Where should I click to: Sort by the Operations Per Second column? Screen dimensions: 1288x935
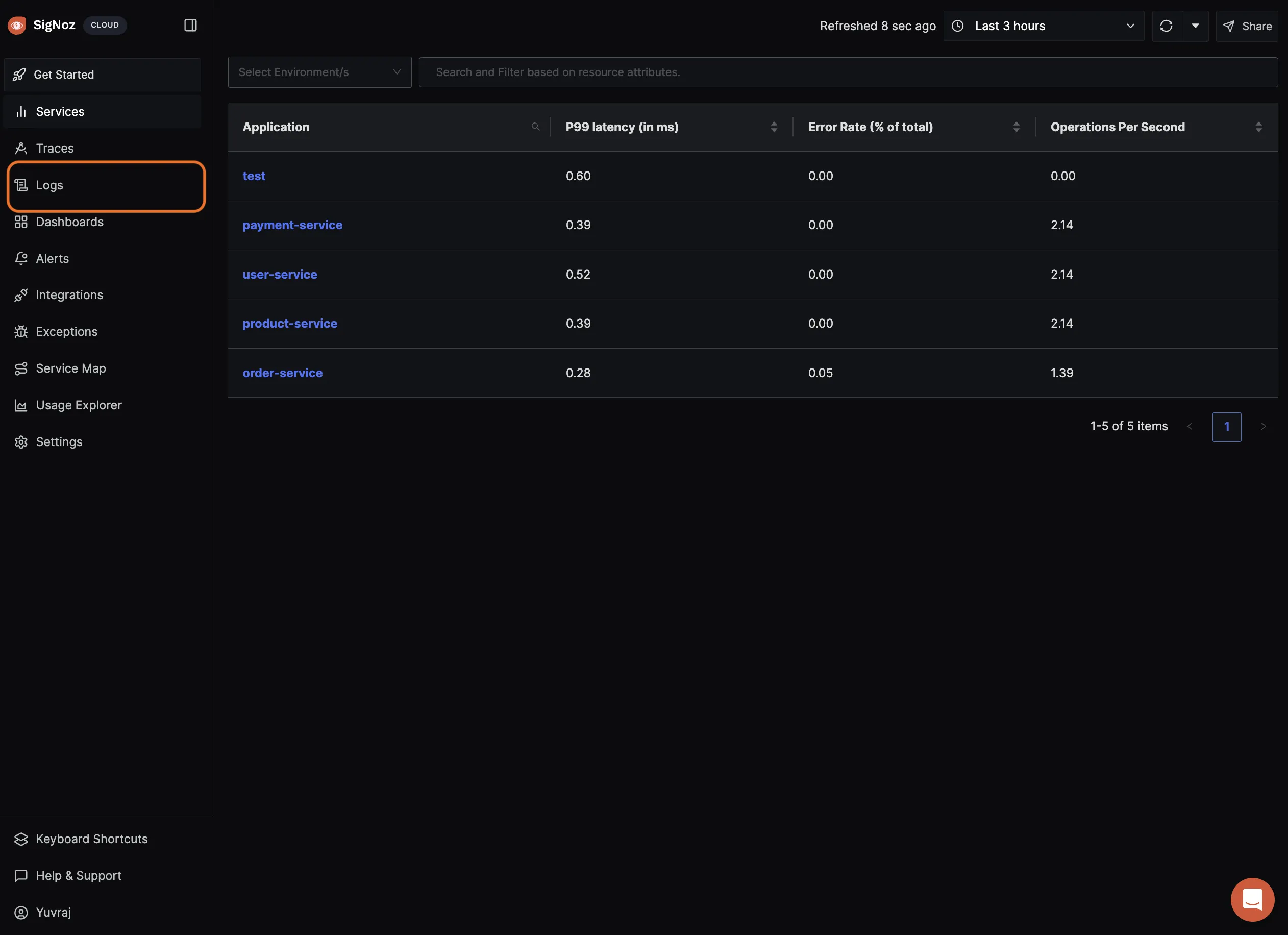click(1258, 127)
